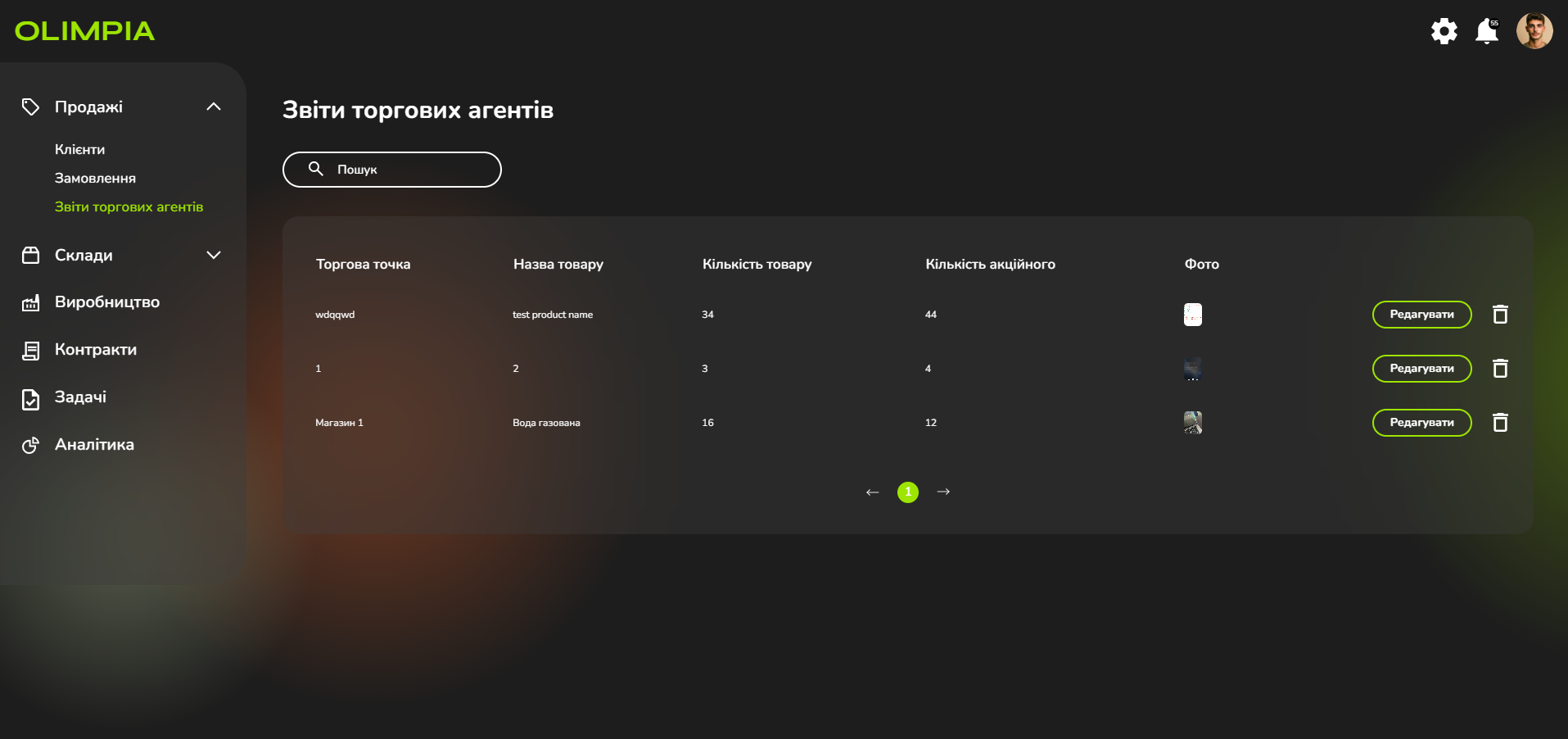Click the search magnifier icon
This screenshot has width=1568, height=739.
[315, 169]
